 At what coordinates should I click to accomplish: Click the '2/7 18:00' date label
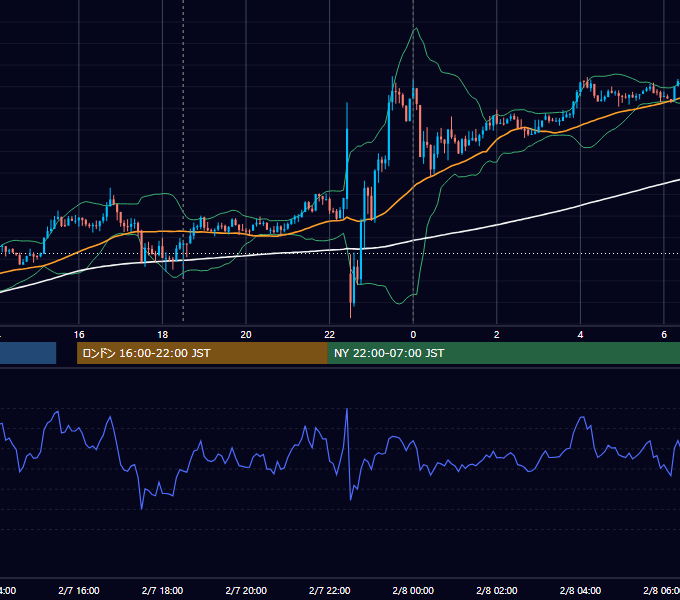(x=163, y=590)
